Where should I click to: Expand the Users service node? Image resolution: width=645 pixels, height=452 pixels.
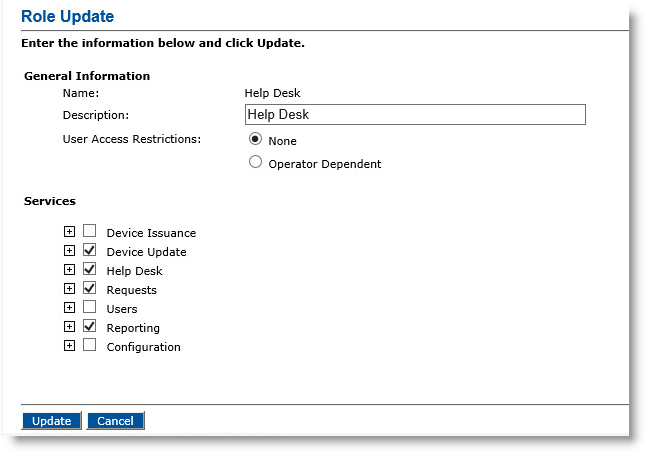tap(70, 307)
